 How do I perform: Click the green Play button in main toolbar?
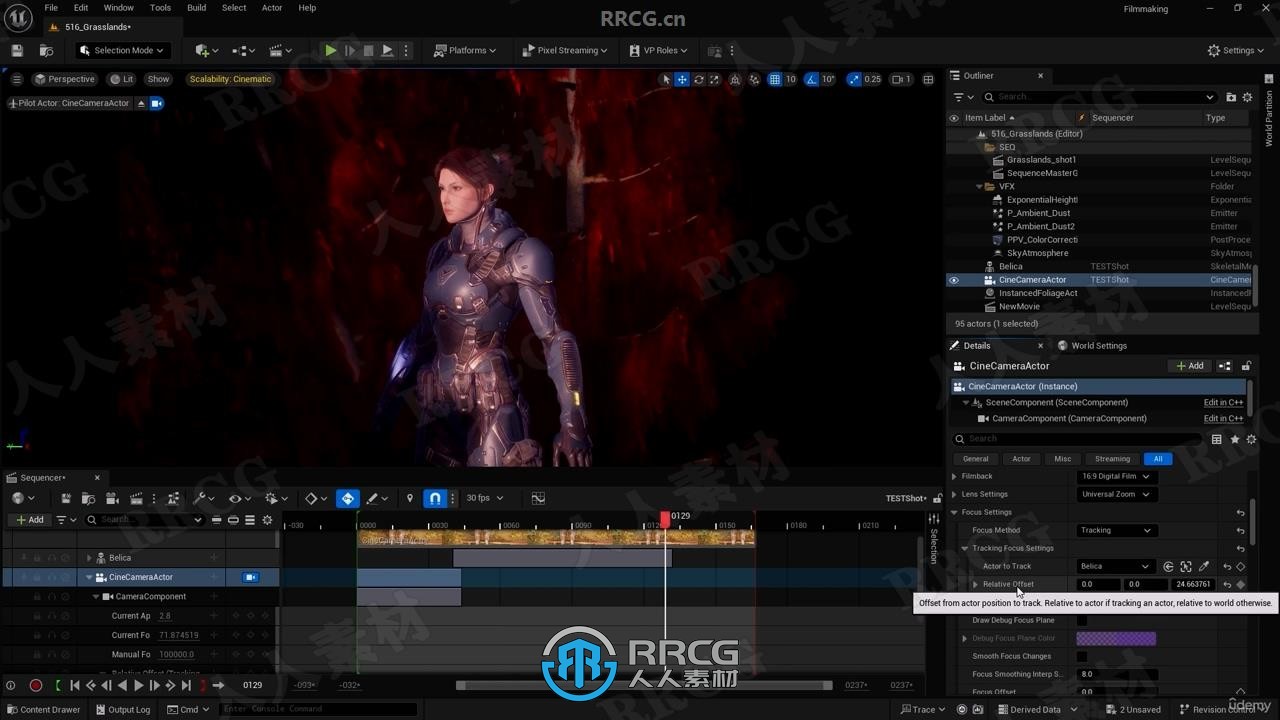click(x=330, y=50)
